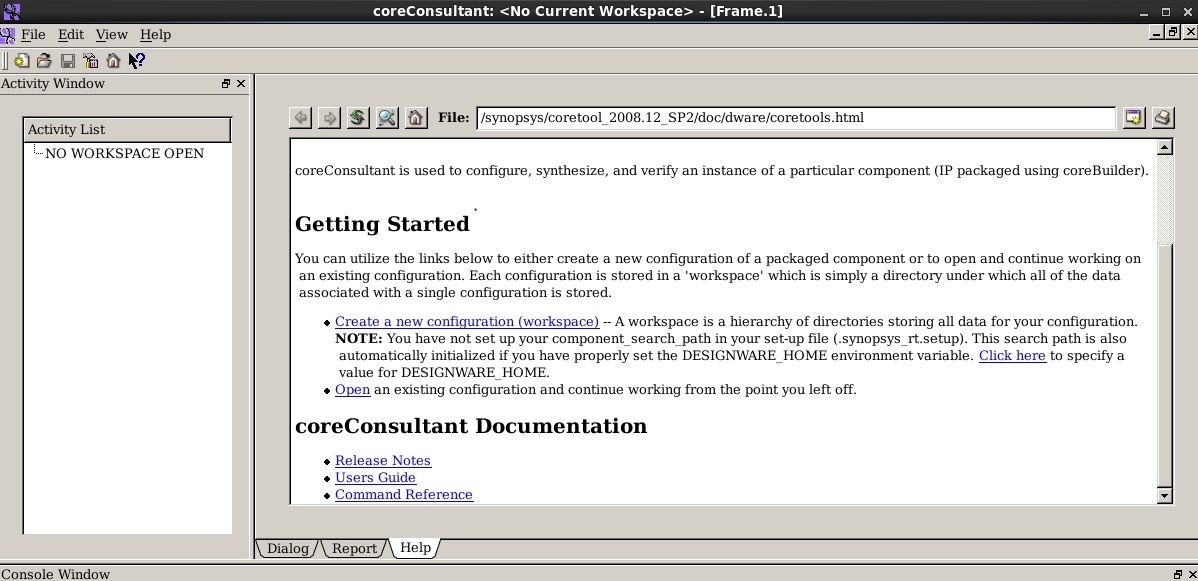Open the Help menu

pos(156,34)
